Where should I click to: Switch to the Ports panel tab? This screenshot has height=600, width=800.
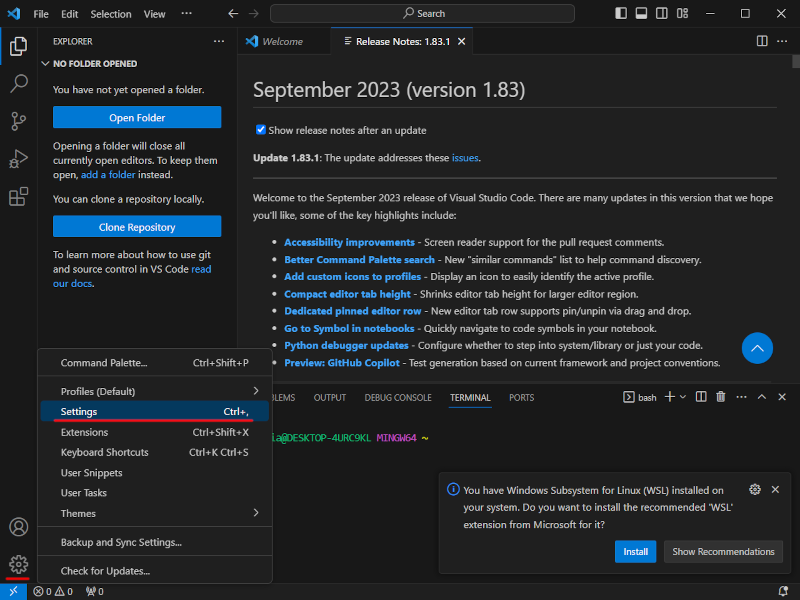tap(521, 397)
